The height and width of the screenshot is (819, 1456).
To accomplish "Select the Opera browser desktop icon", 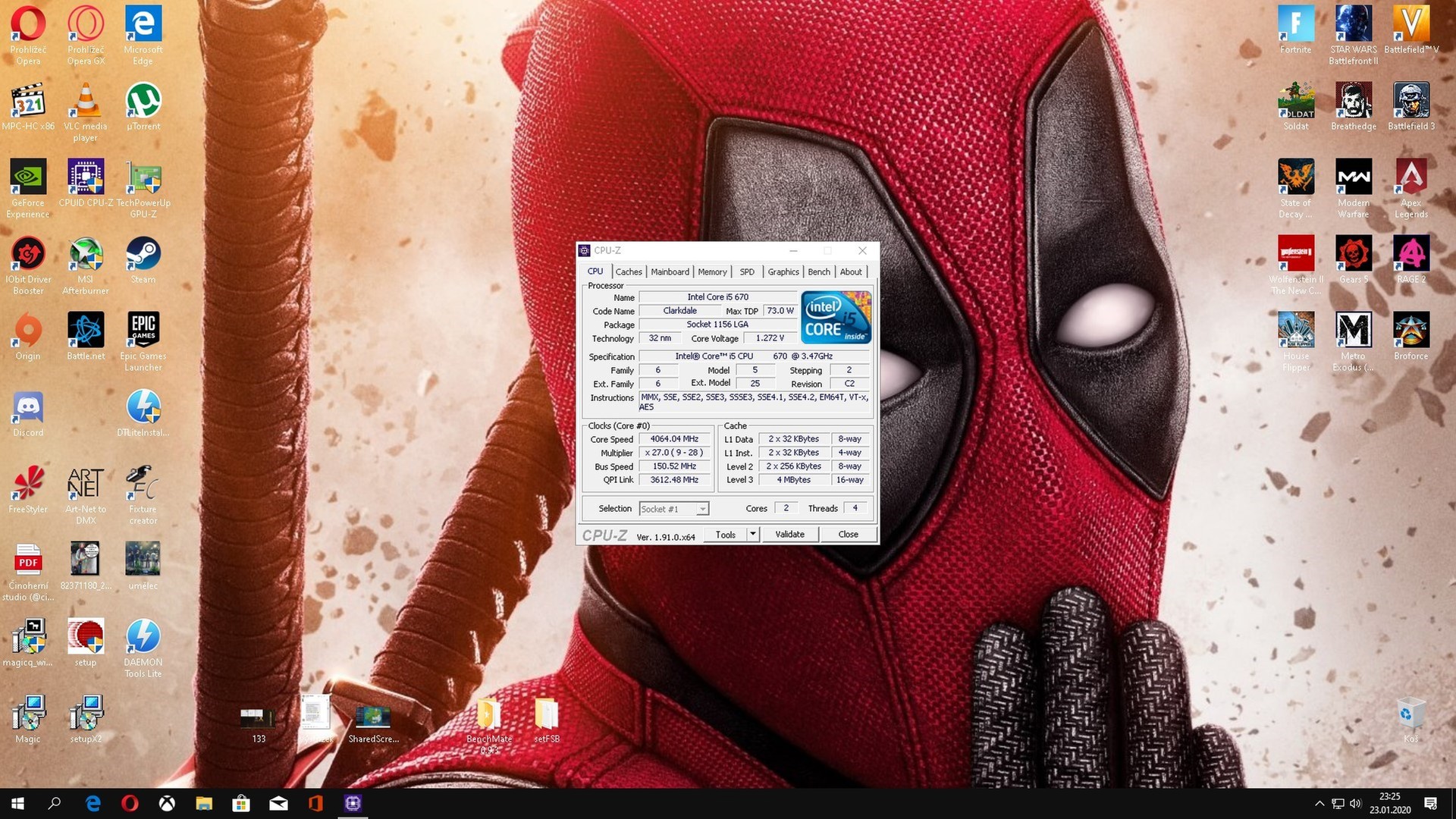I will point(28,36).
